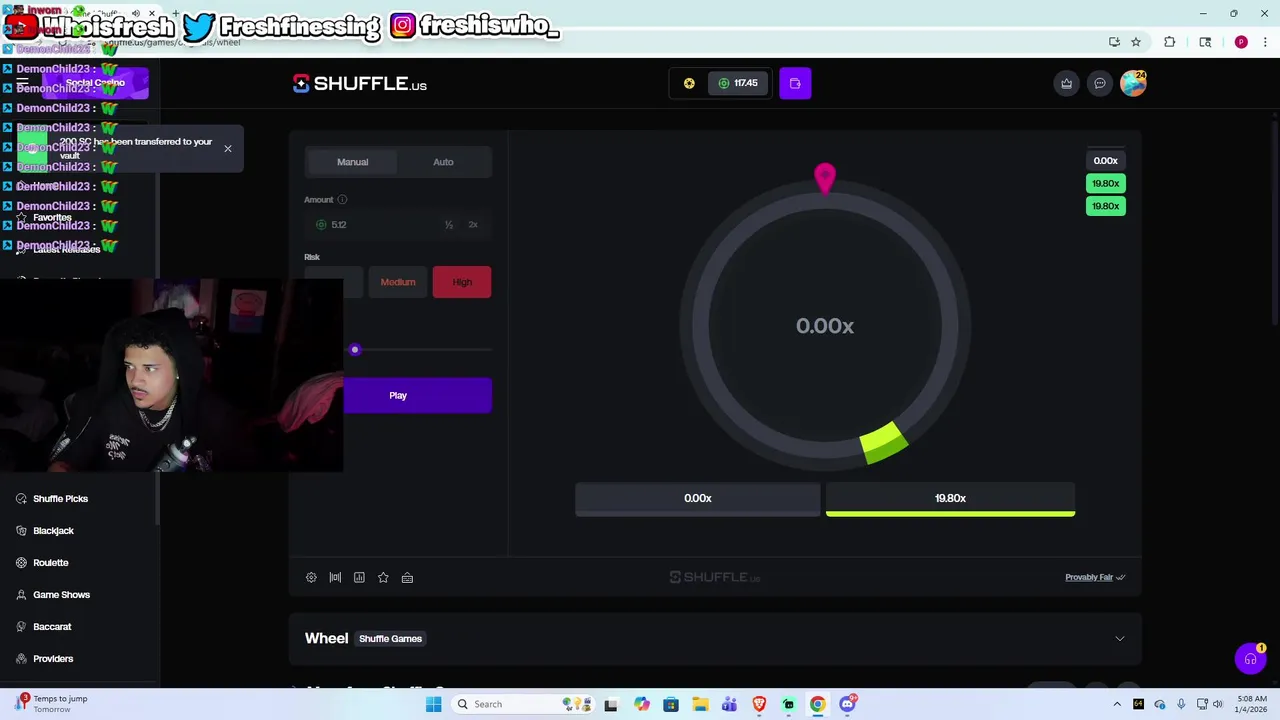Open taskbar clock showing 5:08 AM

[1251, 704]
